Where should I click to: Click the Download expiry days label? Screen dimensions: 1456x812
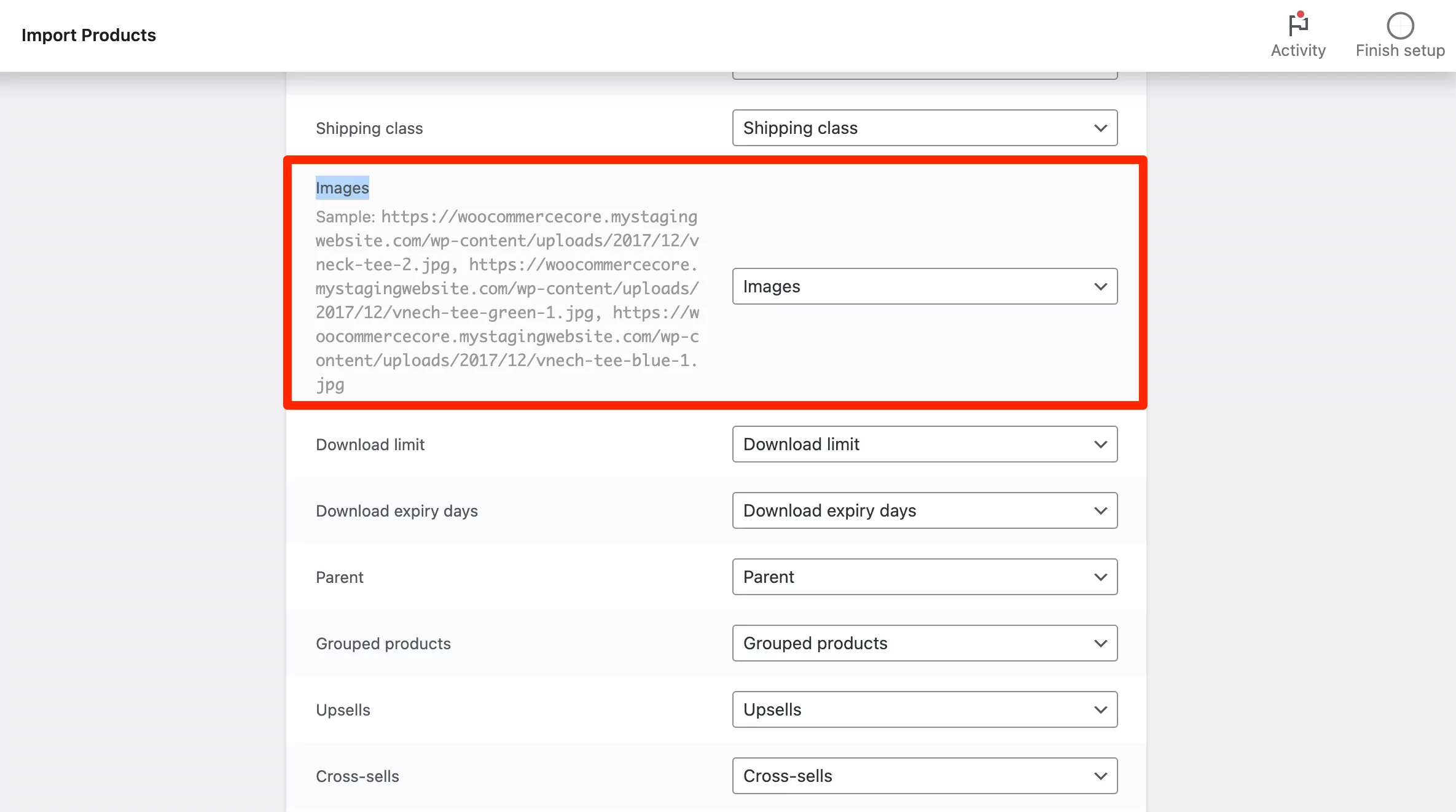click(396, 511)
